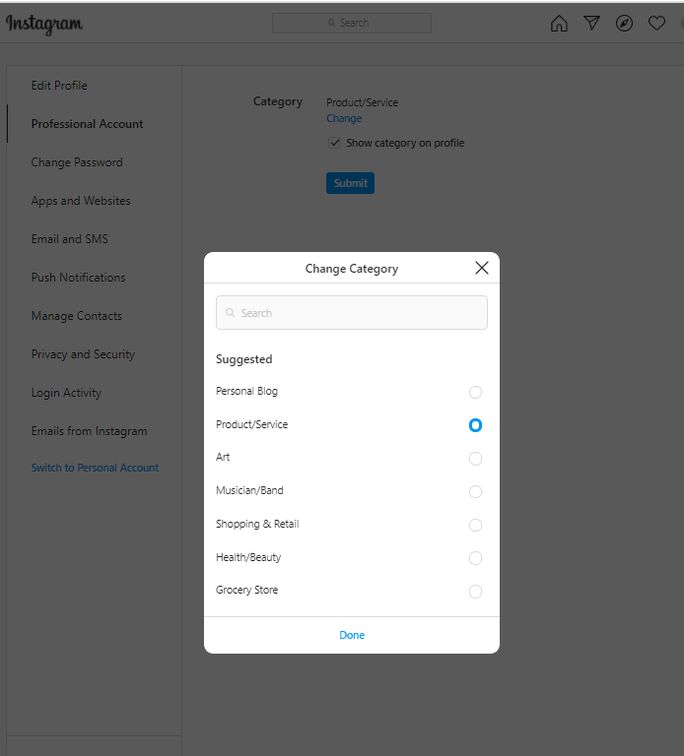Select Personal Blog radio button
The image size is (684, 756).
475,392
